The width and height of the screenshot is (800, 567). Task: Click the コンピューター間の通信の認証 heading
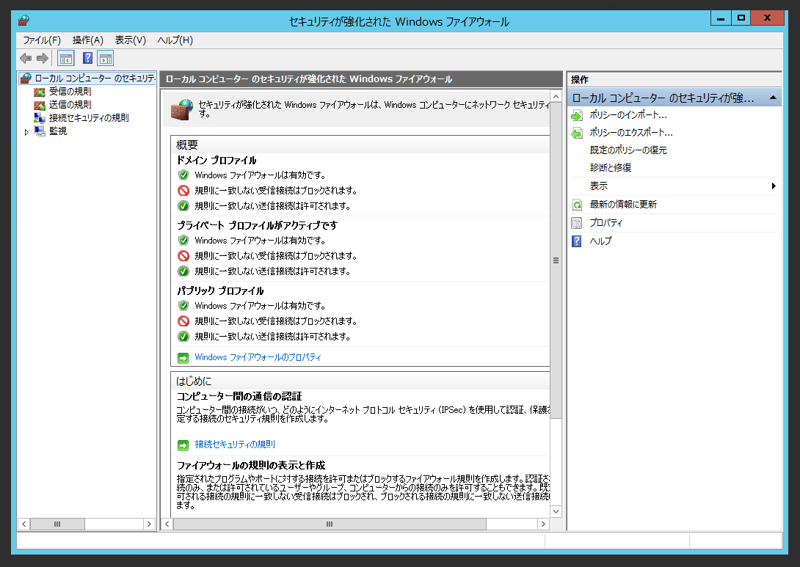point(239,397)
